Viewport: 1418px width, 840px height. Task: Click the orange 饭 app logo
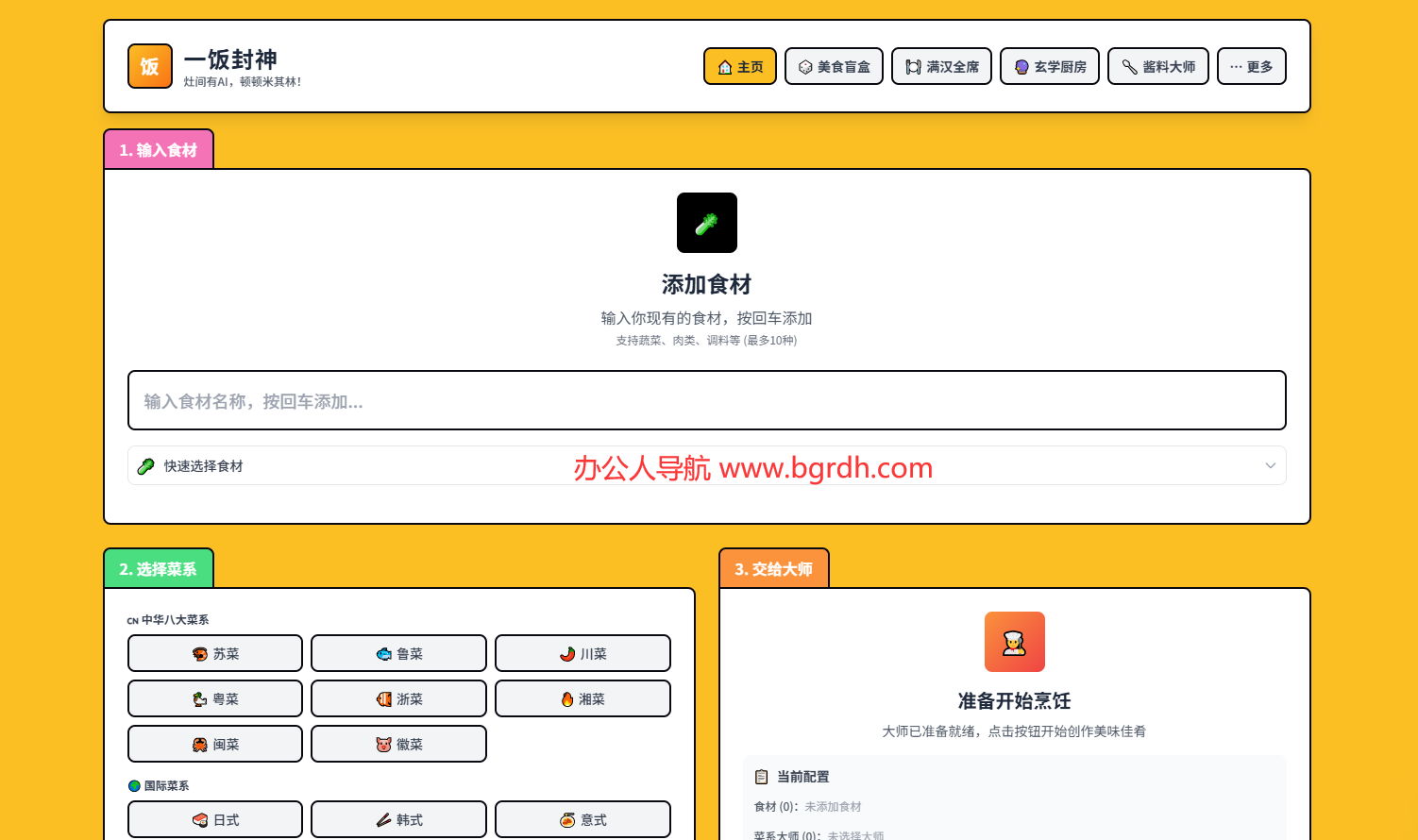[x=150, y=66]
